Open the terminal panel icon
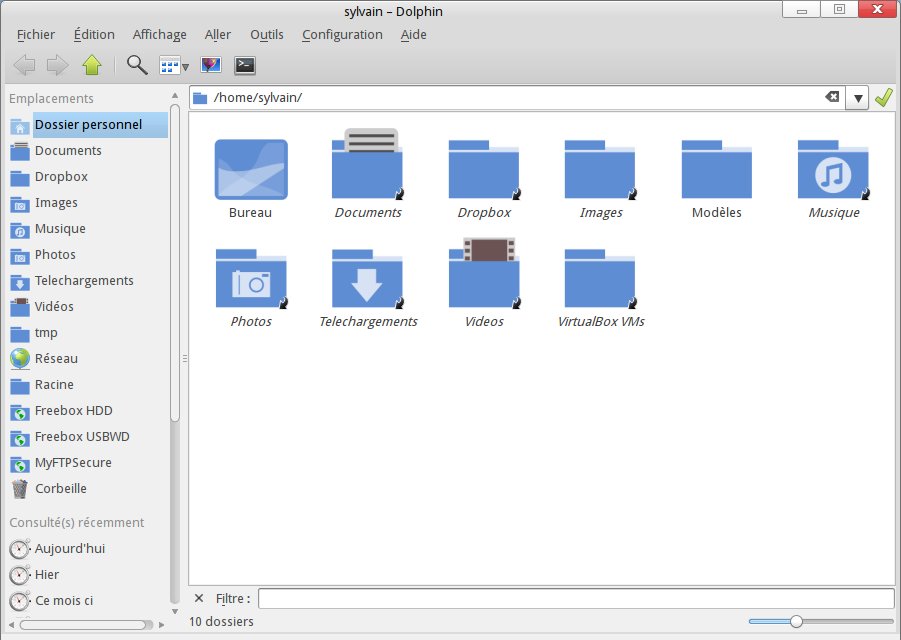Viewport: 901px width, 640px height. click(244, 66)
